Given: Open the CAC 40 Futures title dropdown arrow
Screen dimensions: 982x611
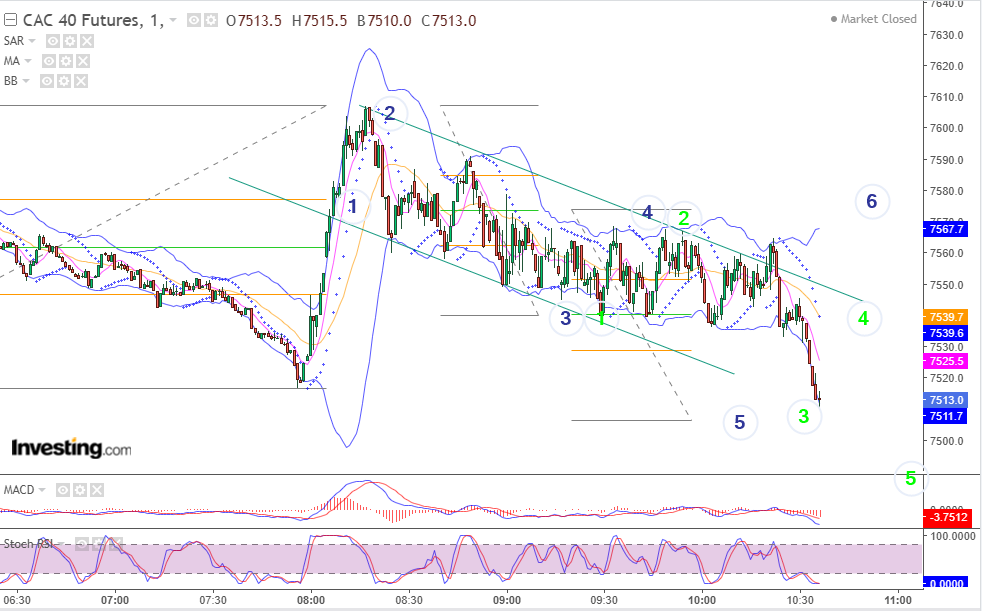Looking at the screenshot, I should 173,21.
